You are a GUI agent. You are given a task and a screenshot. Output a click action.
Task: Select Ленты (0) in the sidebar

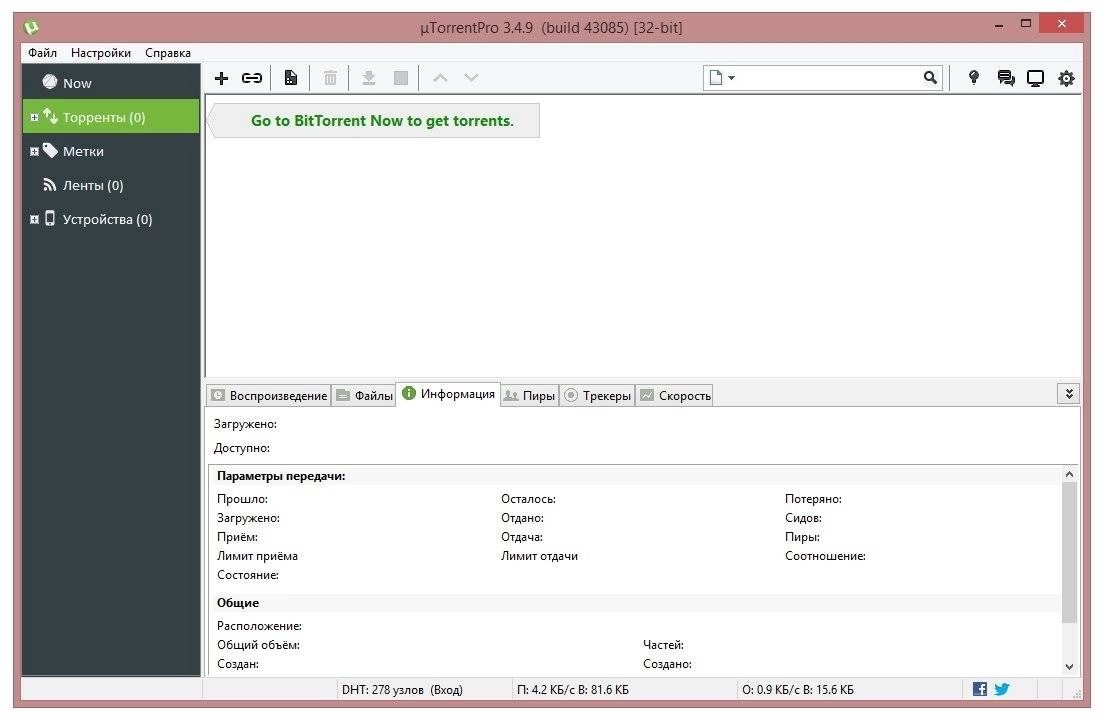pos(112,185)
